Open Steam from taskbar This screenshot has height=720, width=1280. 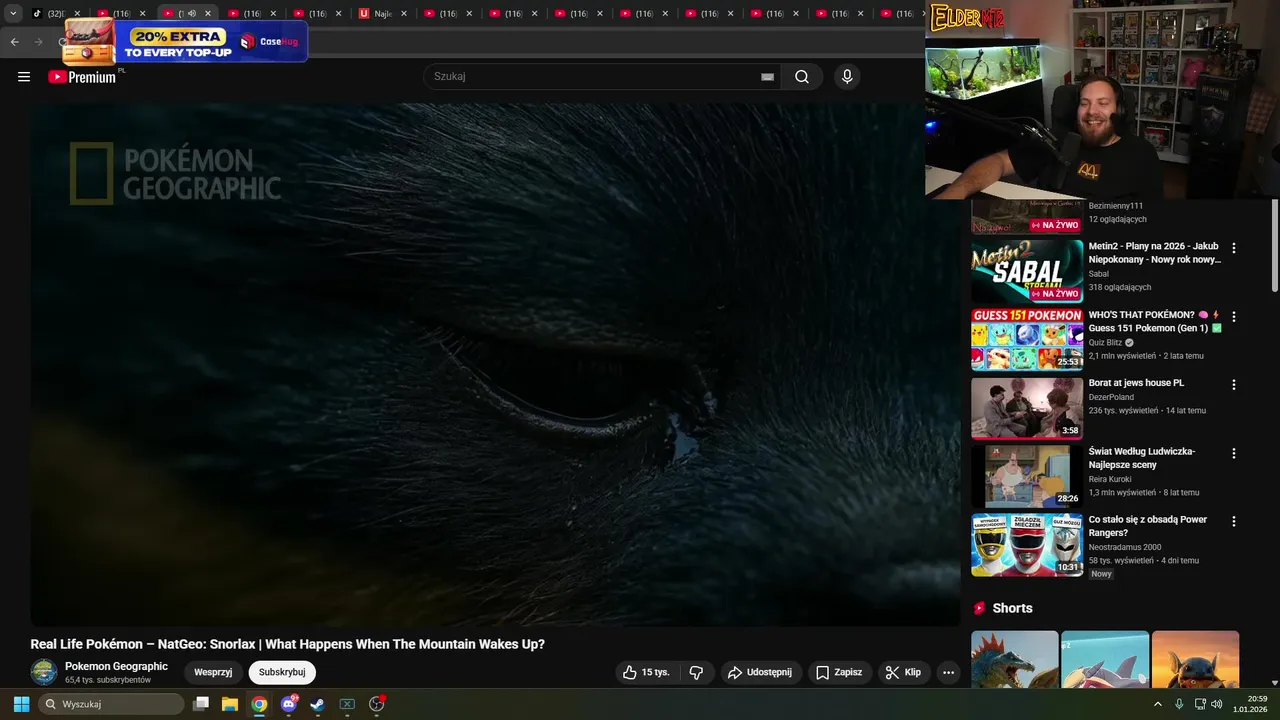pyautogui.click(x=318, y=704)
